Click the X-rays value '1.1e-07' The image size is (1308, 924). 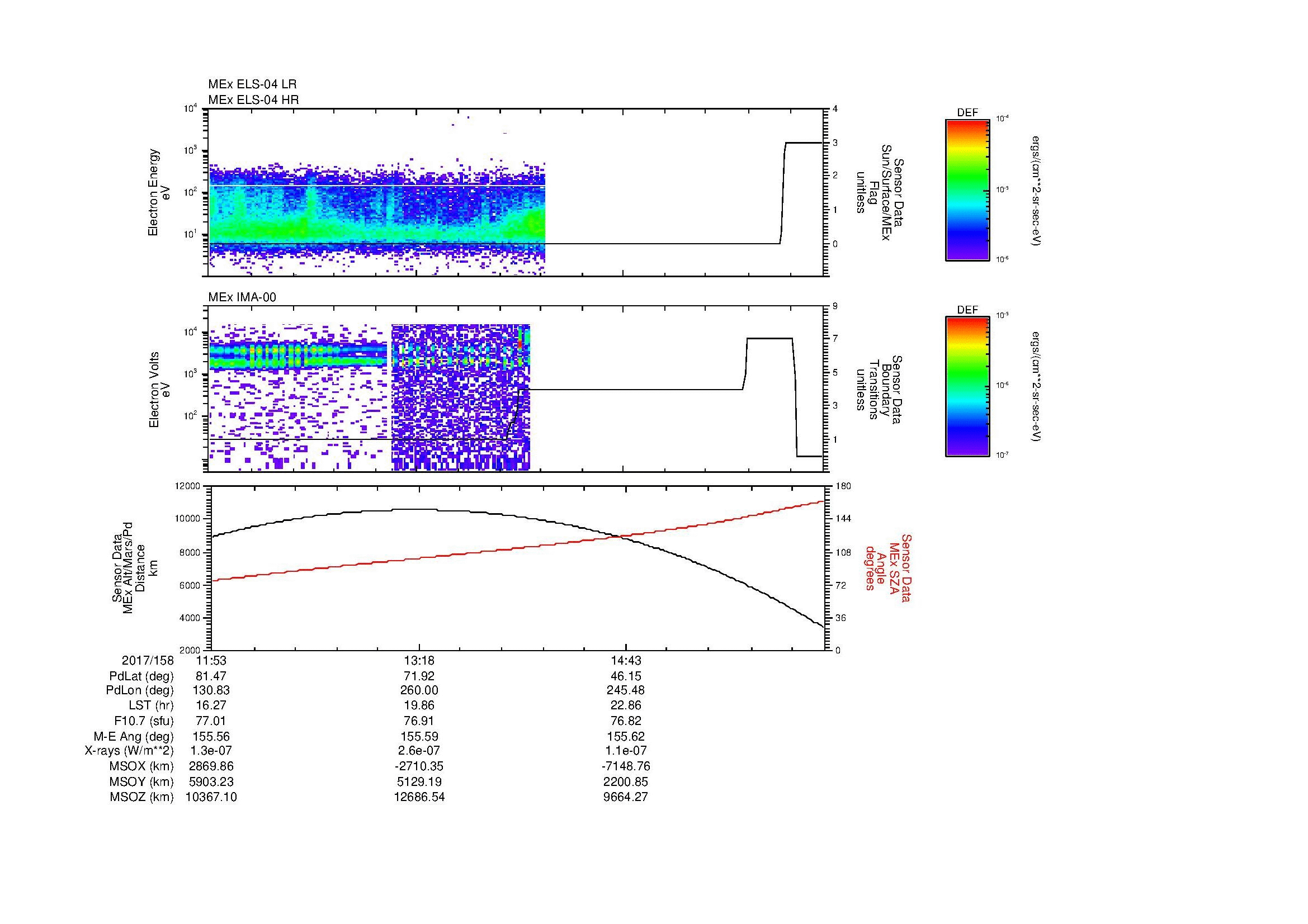click(626, 751)
